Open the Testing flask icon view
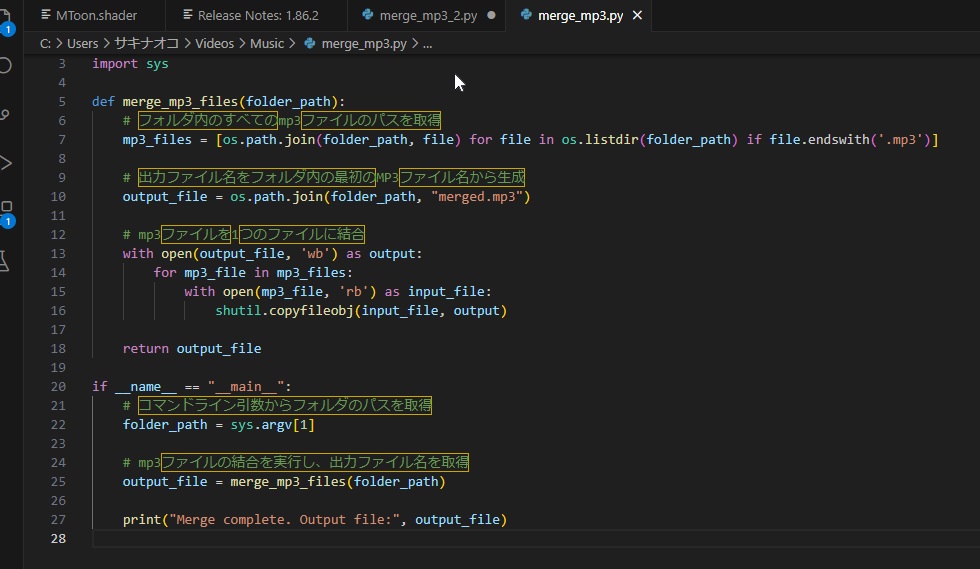This screenshot has width=980, height=569. [5, 260]
